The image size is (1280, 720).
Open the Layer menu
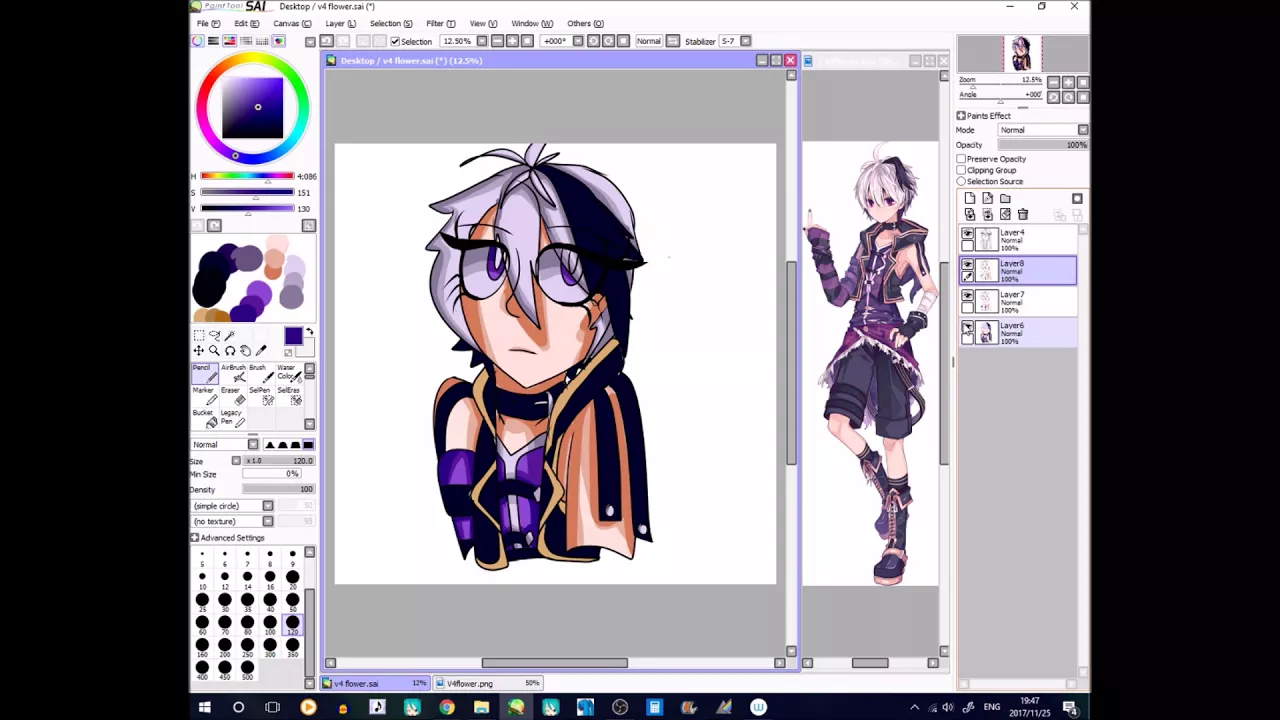[x=340, y=23]
